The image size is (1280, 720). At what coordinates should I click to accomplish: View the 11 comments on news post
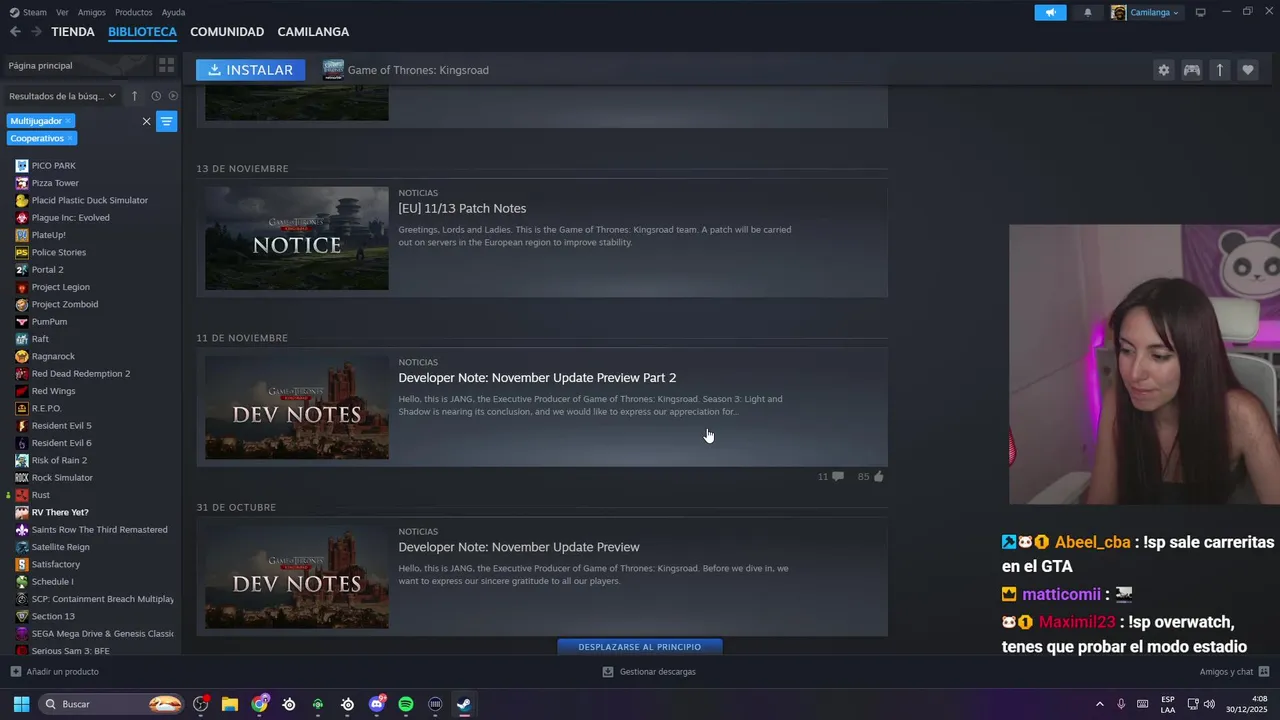[x=830, y=477]
